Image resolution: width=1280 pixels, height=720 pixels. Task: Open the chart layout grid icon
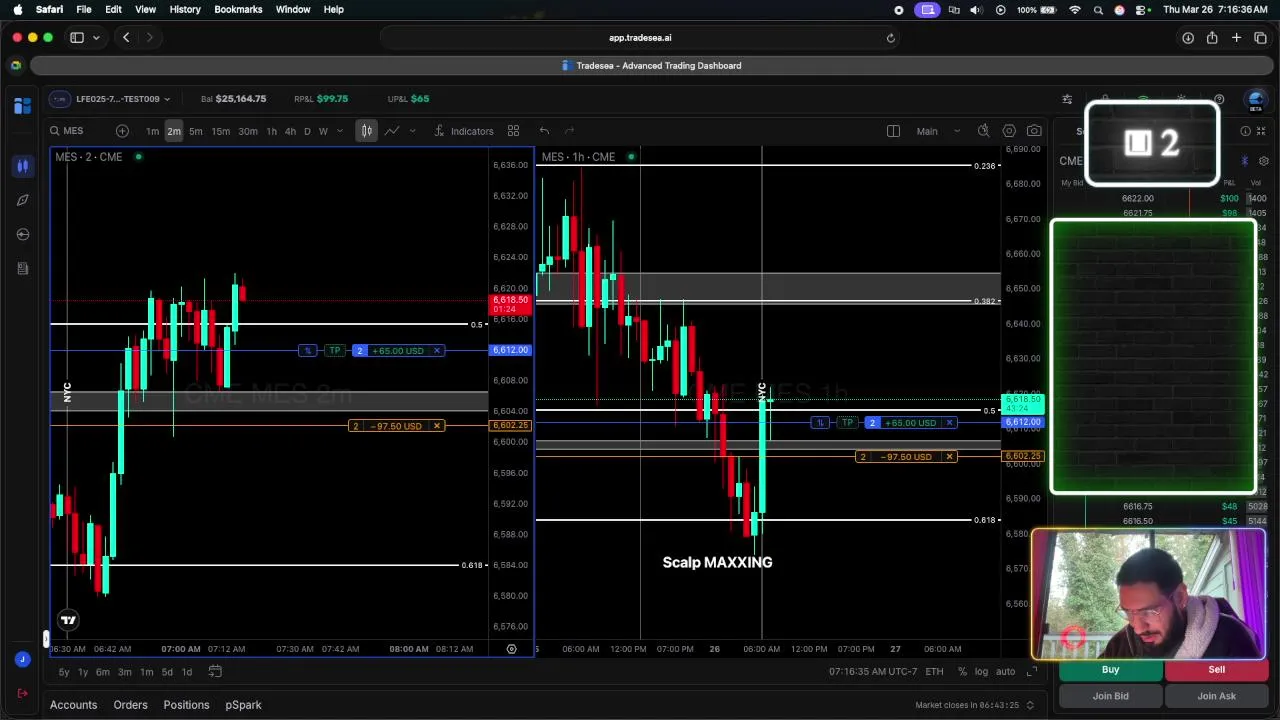pos(513,131)
